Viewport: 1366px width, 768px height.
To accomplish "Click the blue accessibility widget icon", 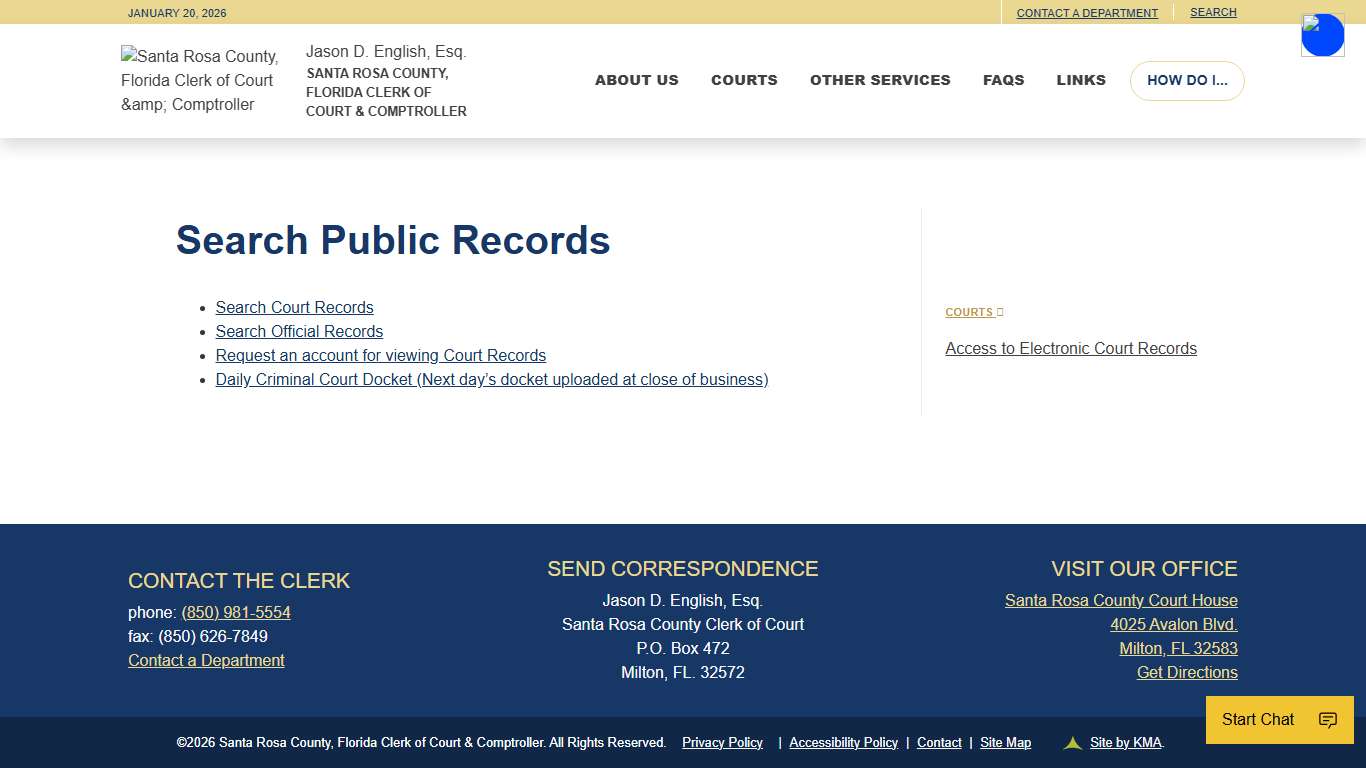I will [x=1322, y=34].
